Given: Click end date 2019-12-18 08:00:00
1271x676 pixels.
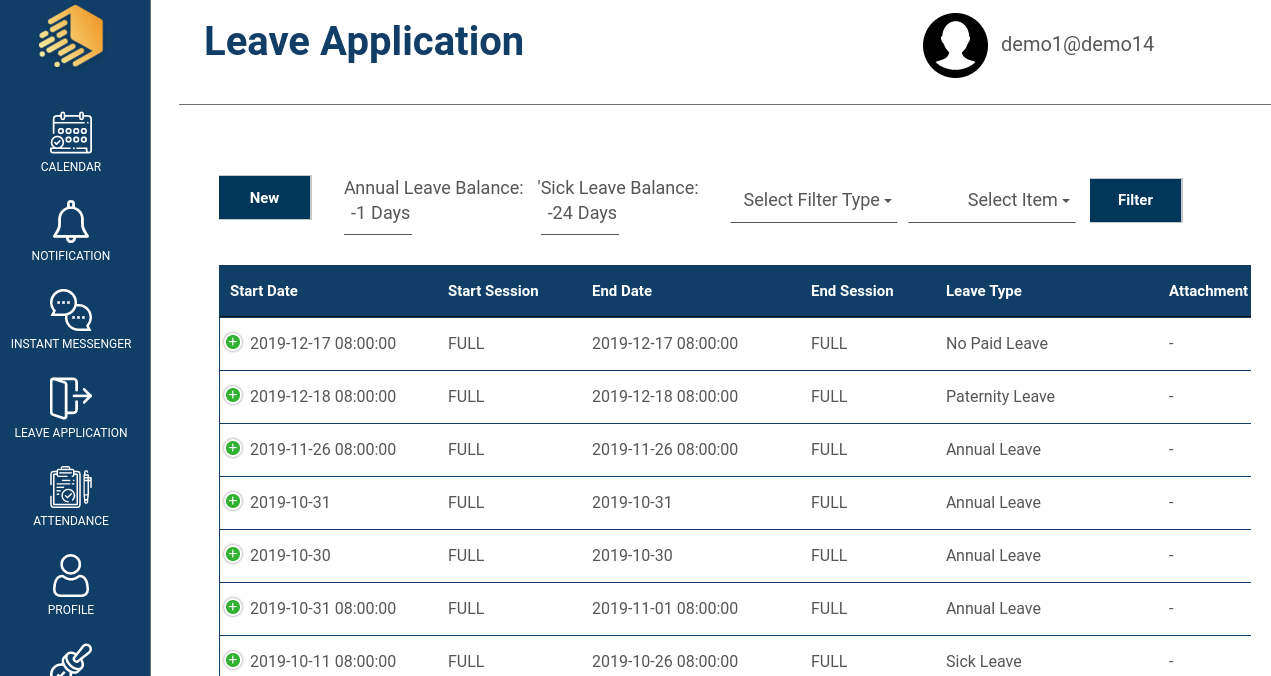Looking at the screenshot, I should [x=665, y=396].
